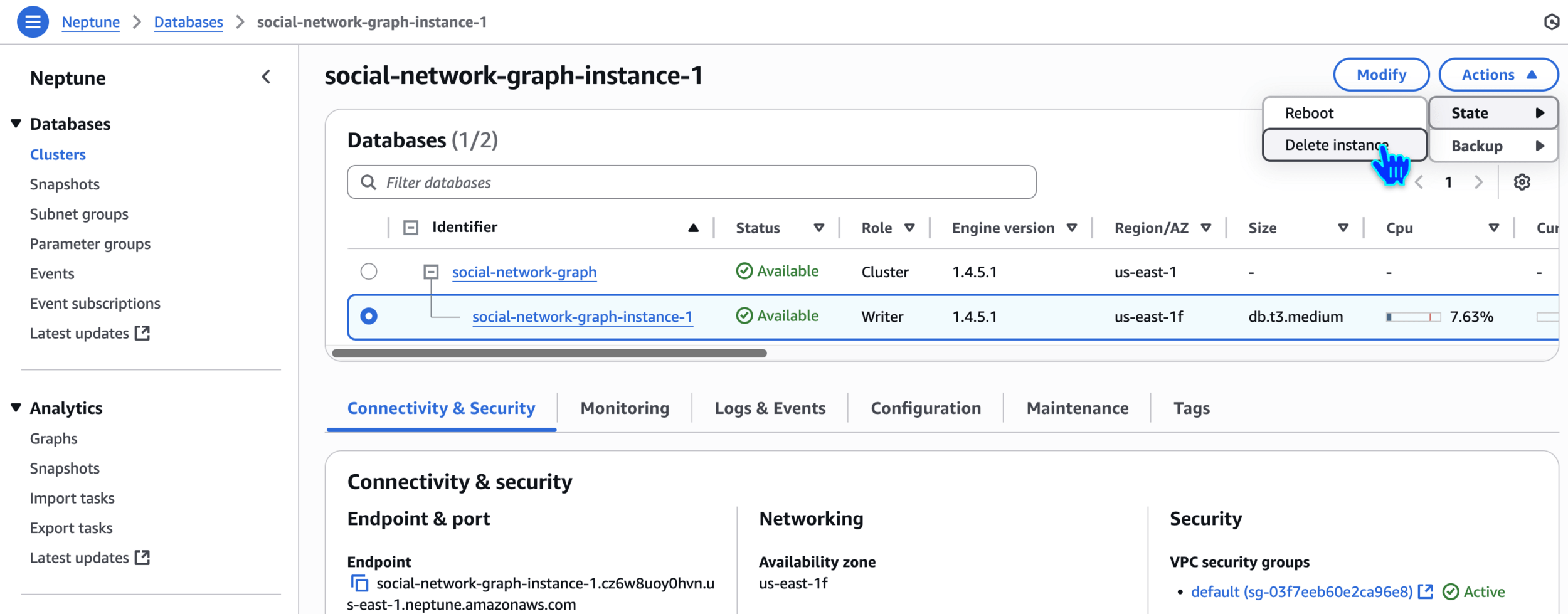Open Events page in sidebar
The height and width of the screenshot is (614, 1568).
tap(52, 273)
